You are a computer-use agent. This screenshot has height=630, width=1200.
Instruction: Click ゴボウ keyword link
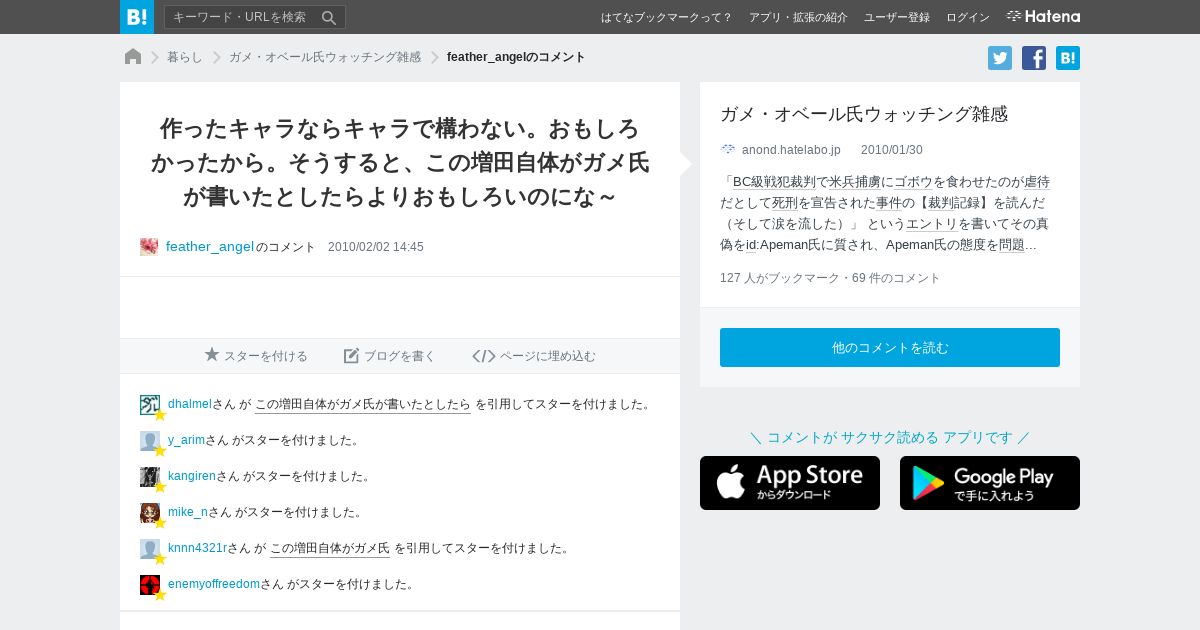click(913, 182)
